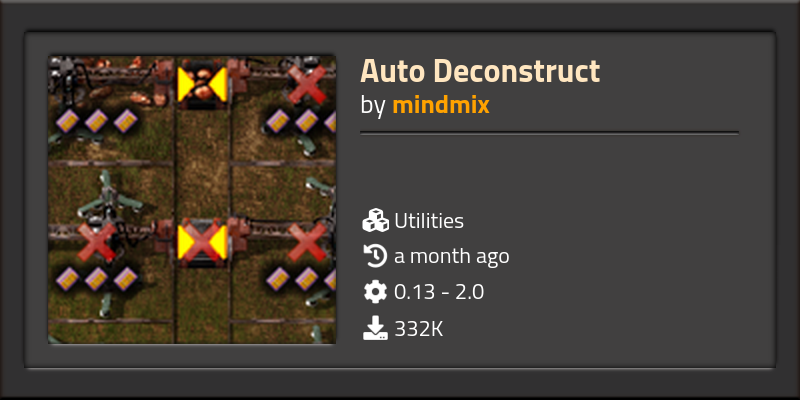Visit author mindmix's profile

441,105
